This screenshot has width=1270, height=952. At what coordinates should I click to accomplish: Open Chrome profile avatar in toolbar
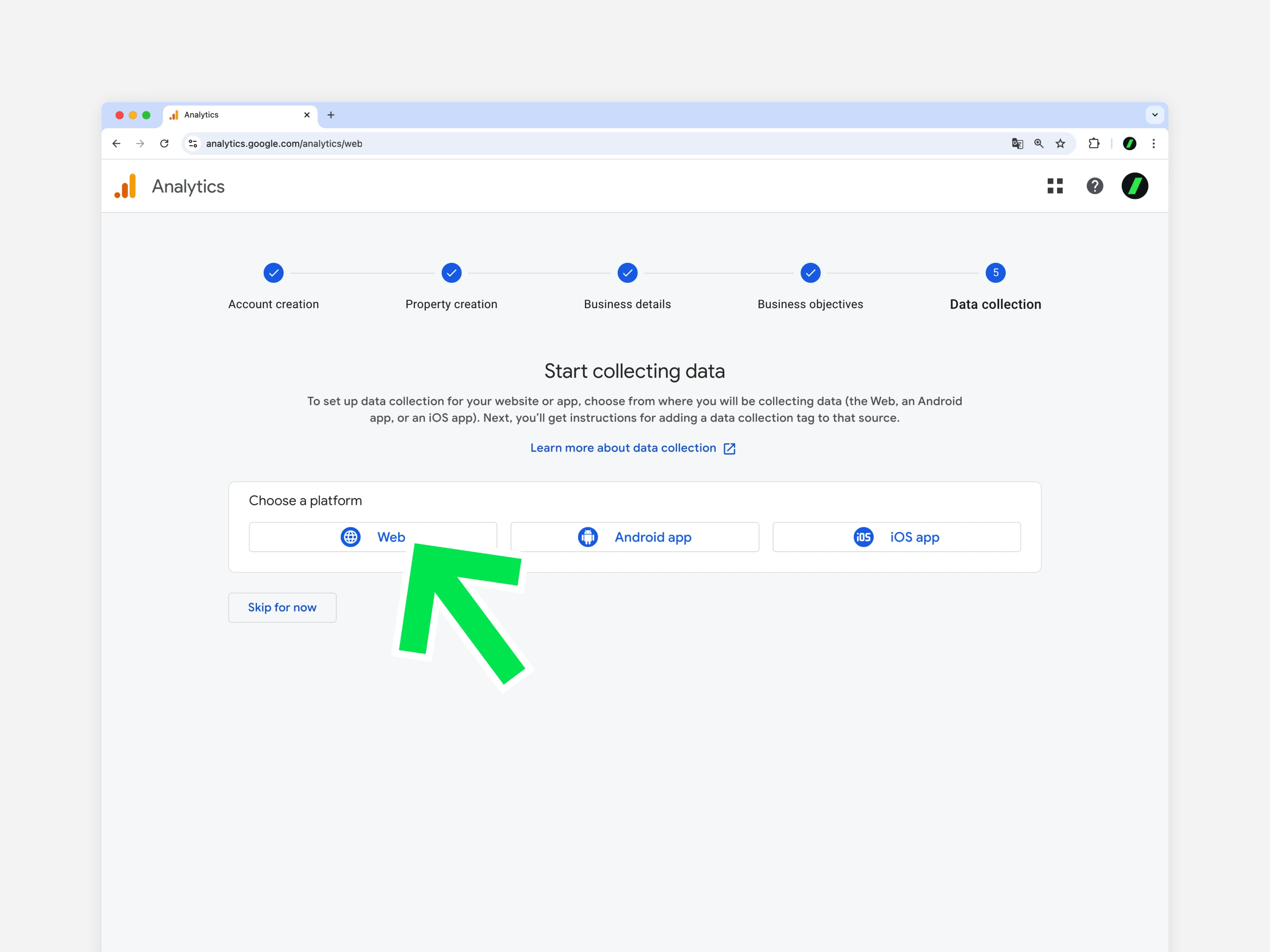pos(1129,143)
